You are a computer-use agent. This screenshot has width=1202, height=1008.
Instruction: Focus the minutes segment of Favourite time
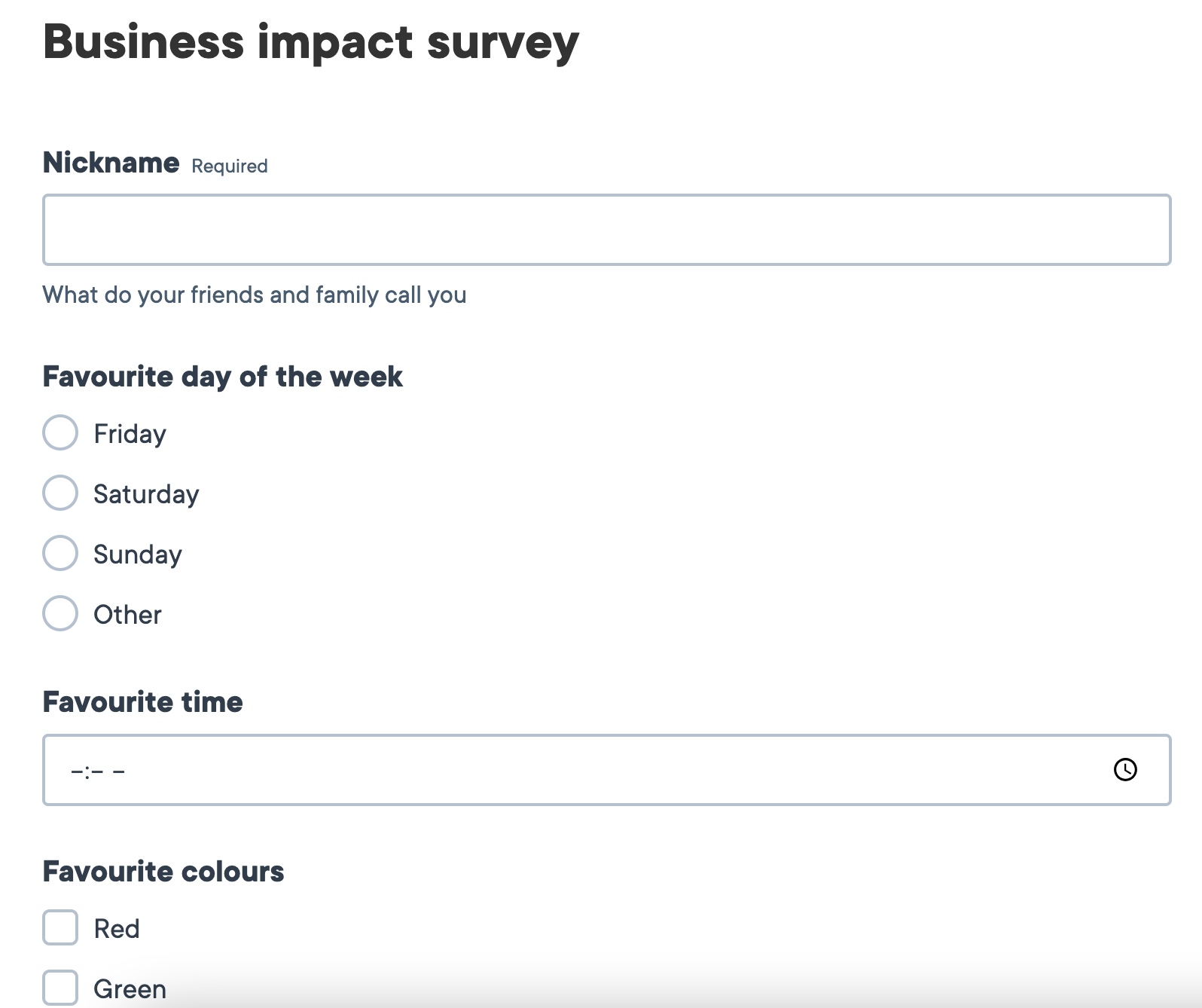(97, 771)
